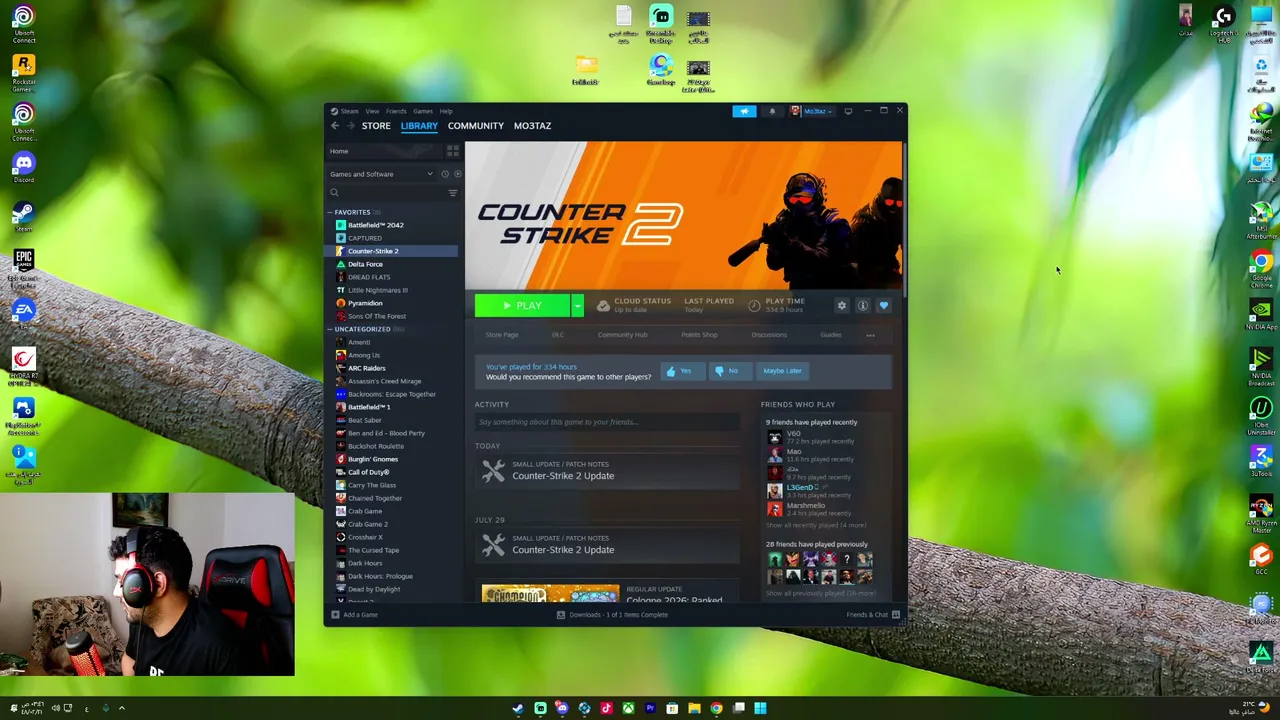The width and height of the screenshot is (1280, 720).
Task: Launch Counter-Strike 2 with Play button
Action: coord(522,306)
